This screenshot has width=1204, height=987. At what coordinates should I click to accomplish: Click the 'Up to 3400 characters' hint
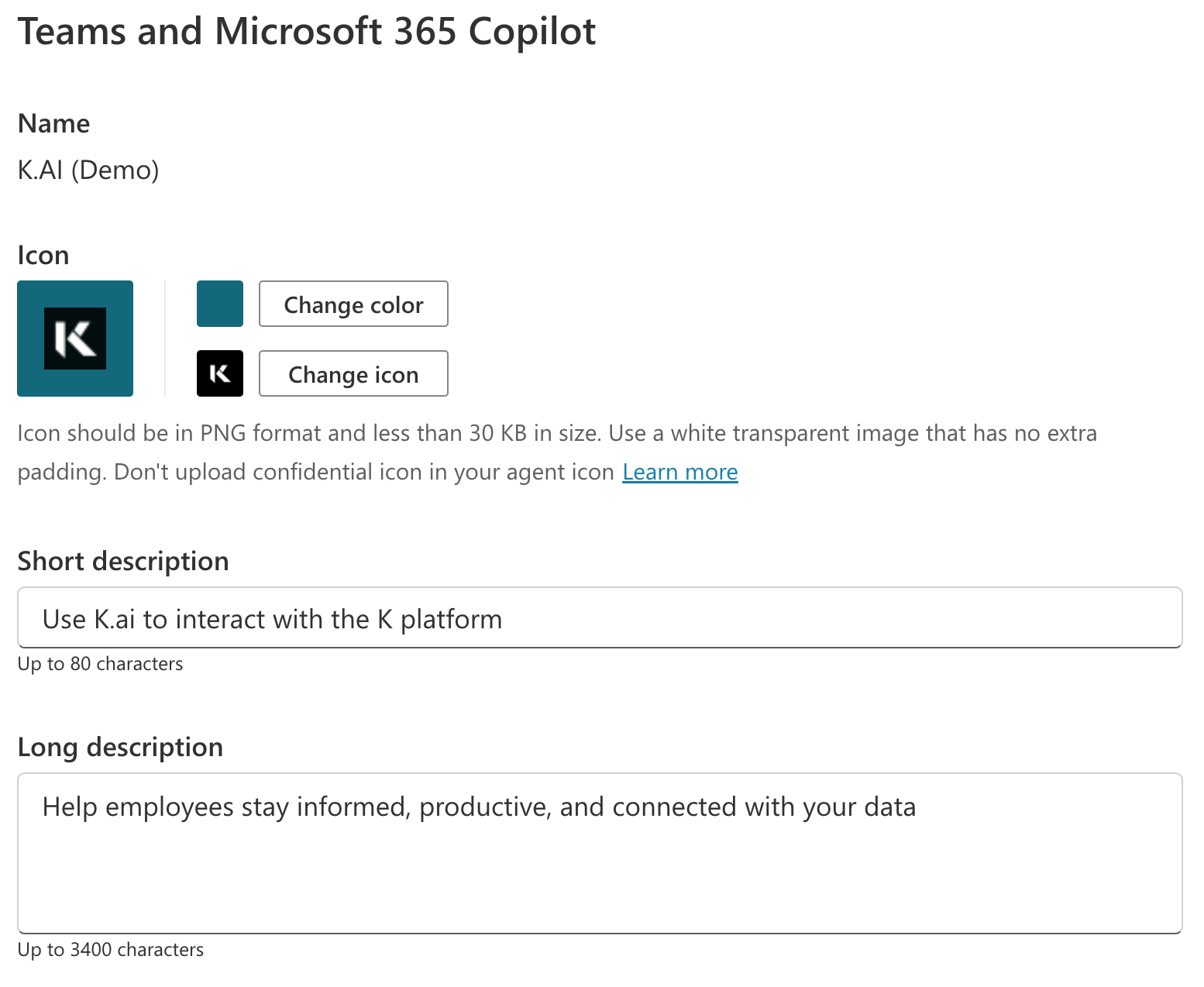[111, 950]
